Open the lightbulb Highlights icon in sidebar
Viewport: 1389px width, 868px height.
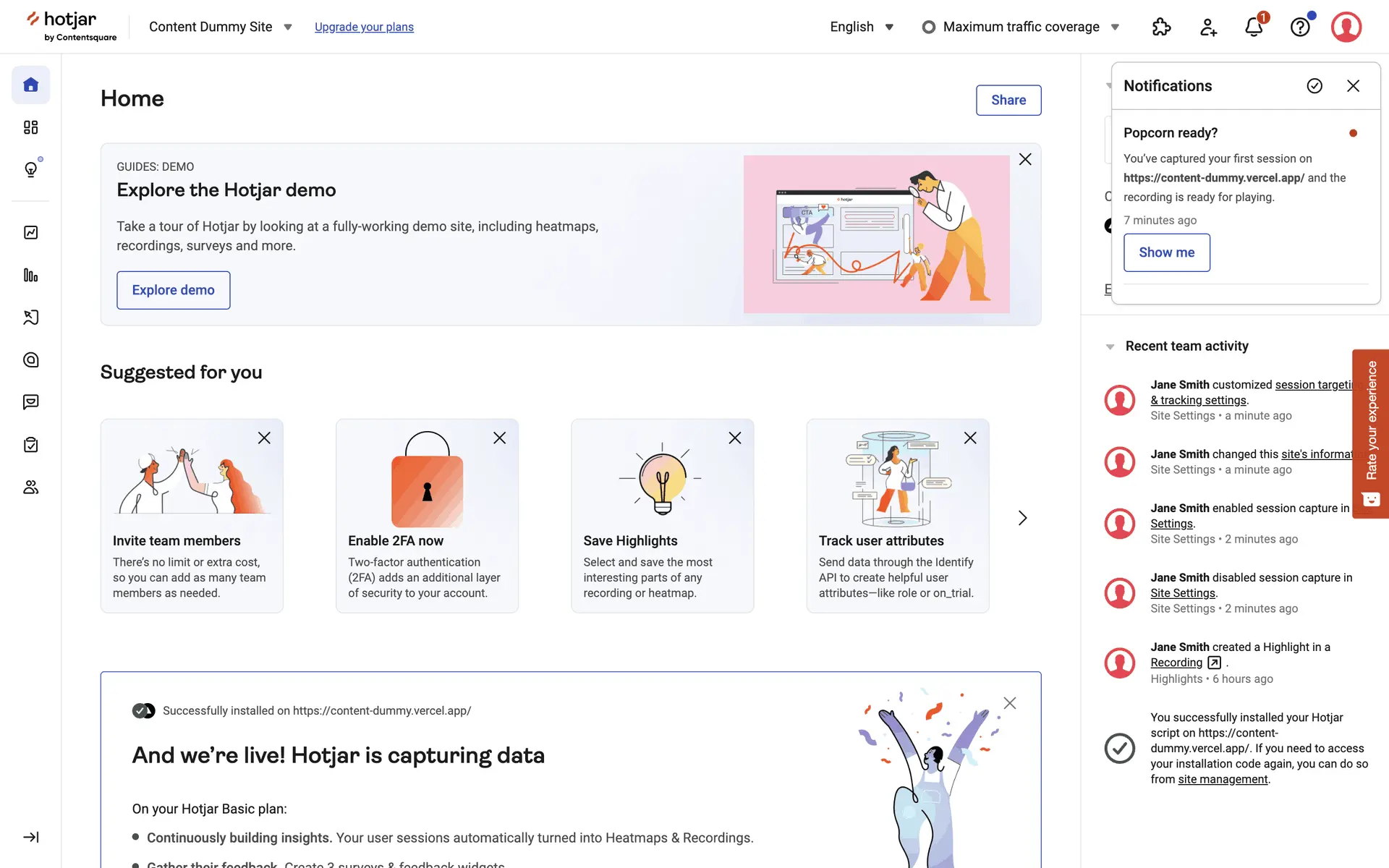(30, 170)
